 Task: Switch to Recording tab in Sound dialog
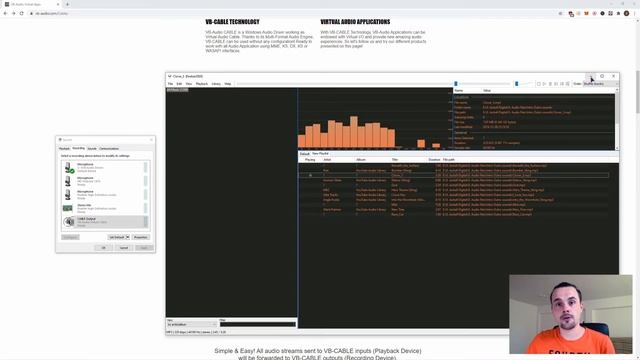coord(79,148)
